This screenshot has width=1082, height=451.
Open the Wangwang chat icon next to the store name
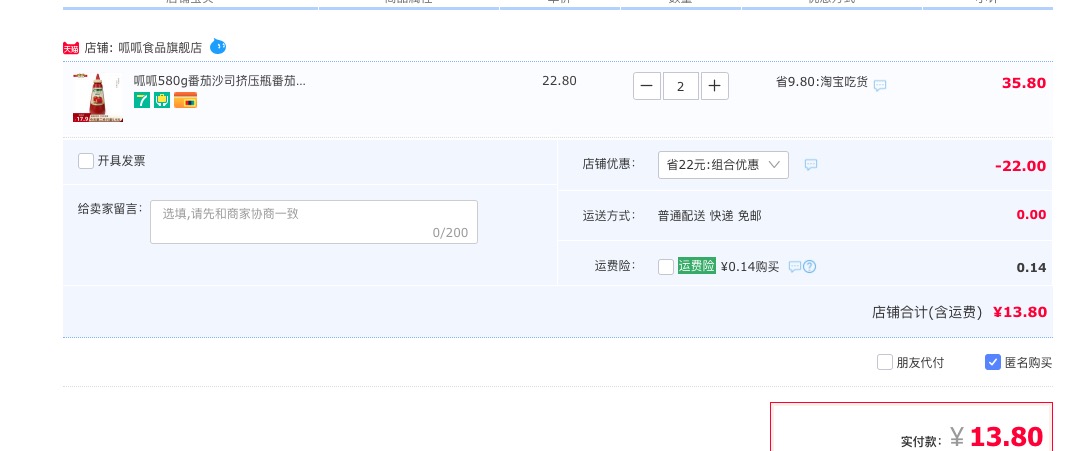pyautogui.click(x=218, y=47)
